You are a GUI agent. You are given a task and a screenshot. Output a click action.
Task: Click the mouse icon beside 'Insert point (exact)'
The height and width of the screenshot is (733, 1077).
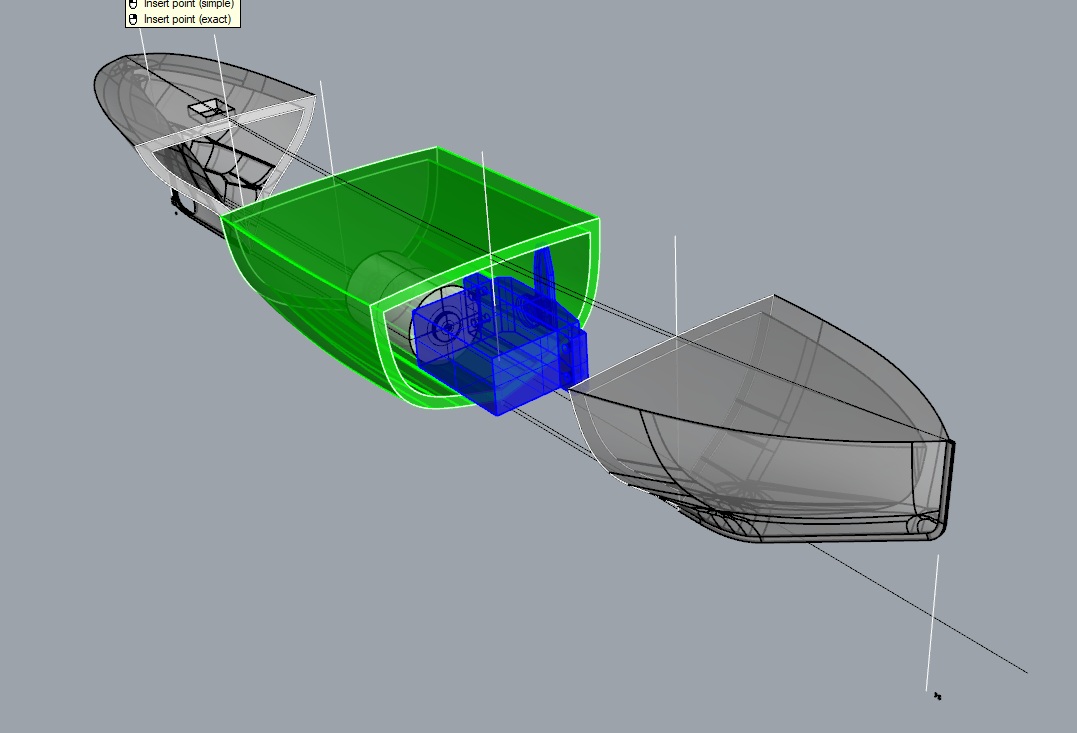point(133,19)
